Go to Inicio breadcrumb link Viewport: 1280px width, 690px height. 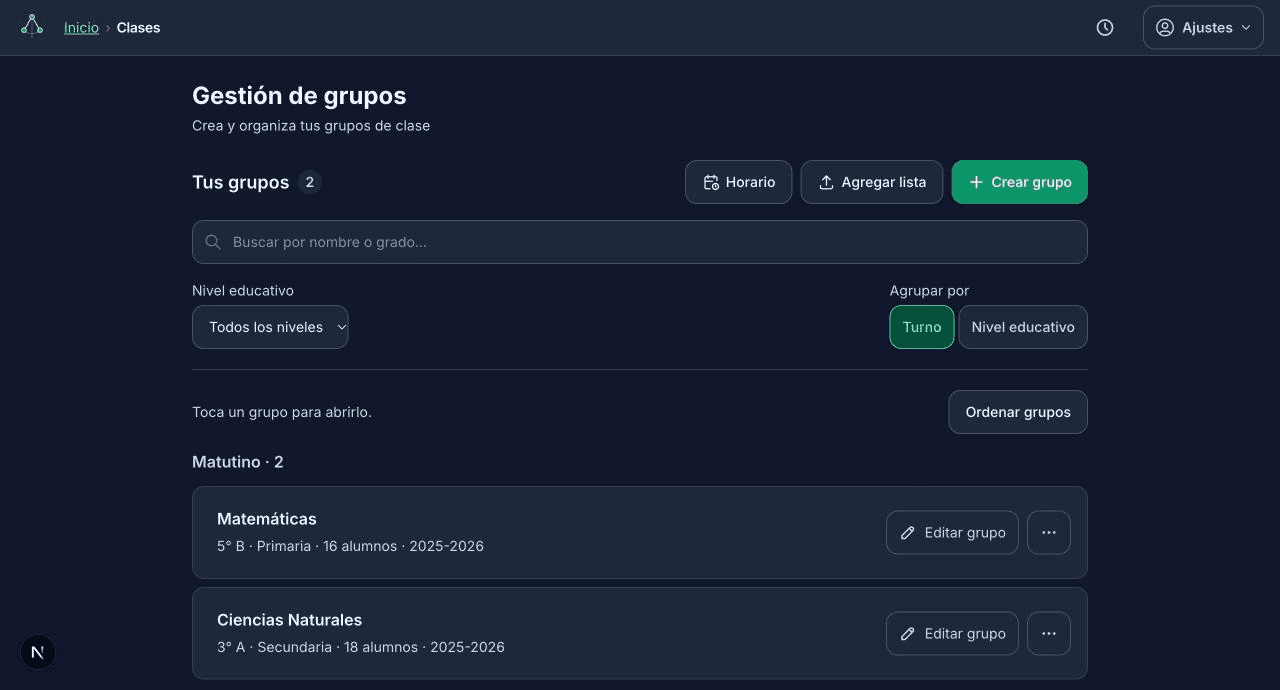point(81,28)
